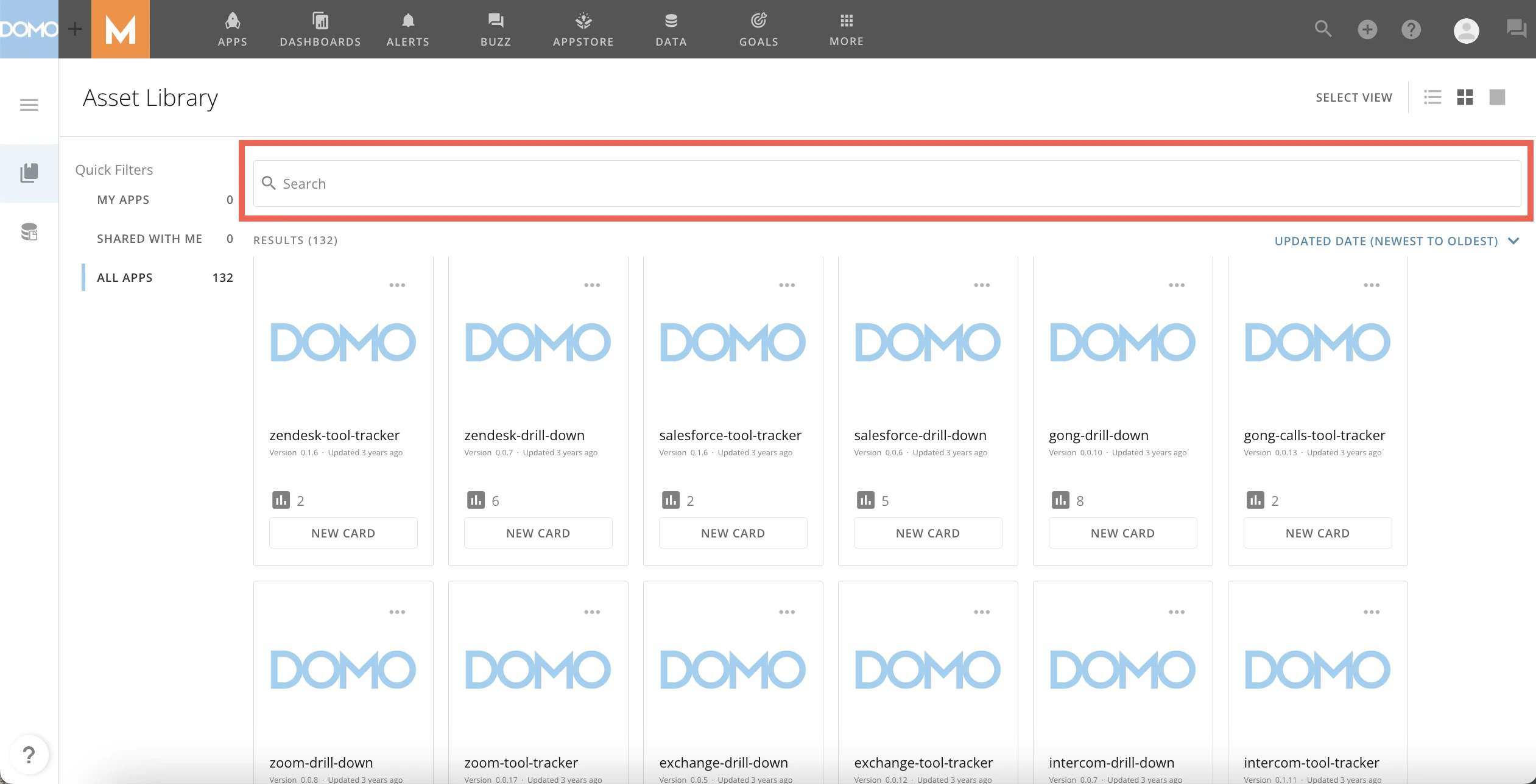Open options menu for salesforce-tool-tracker

(x=787, y=285)
